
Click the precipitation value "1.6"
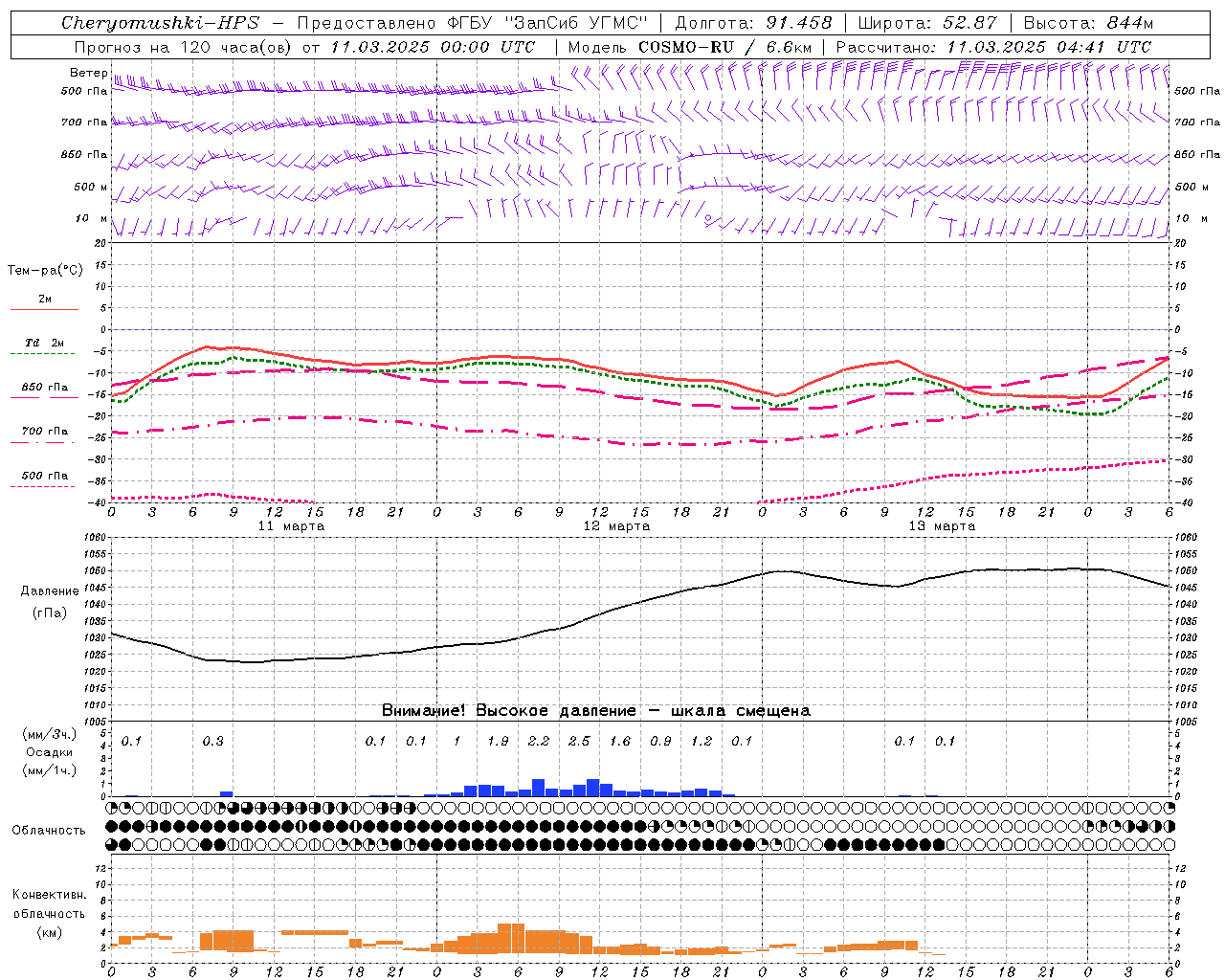[x=620, y=741]
